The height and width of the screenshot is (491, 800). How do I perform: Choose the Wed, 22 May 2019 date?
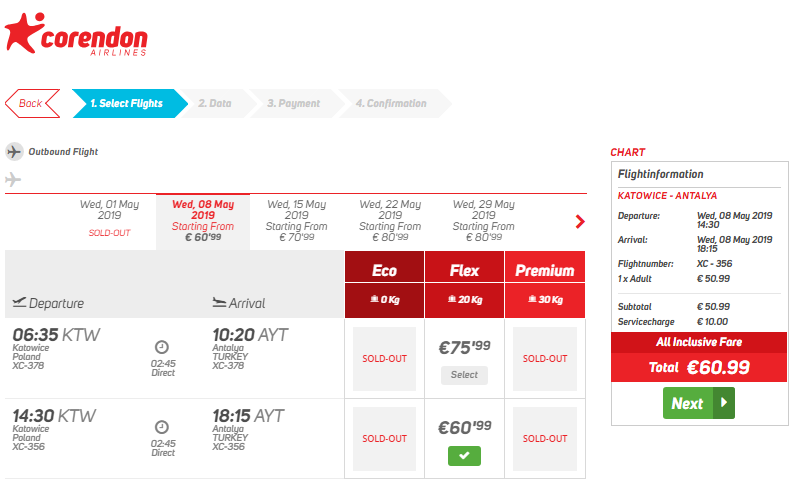pyautogui.click(x=390, y=220)
